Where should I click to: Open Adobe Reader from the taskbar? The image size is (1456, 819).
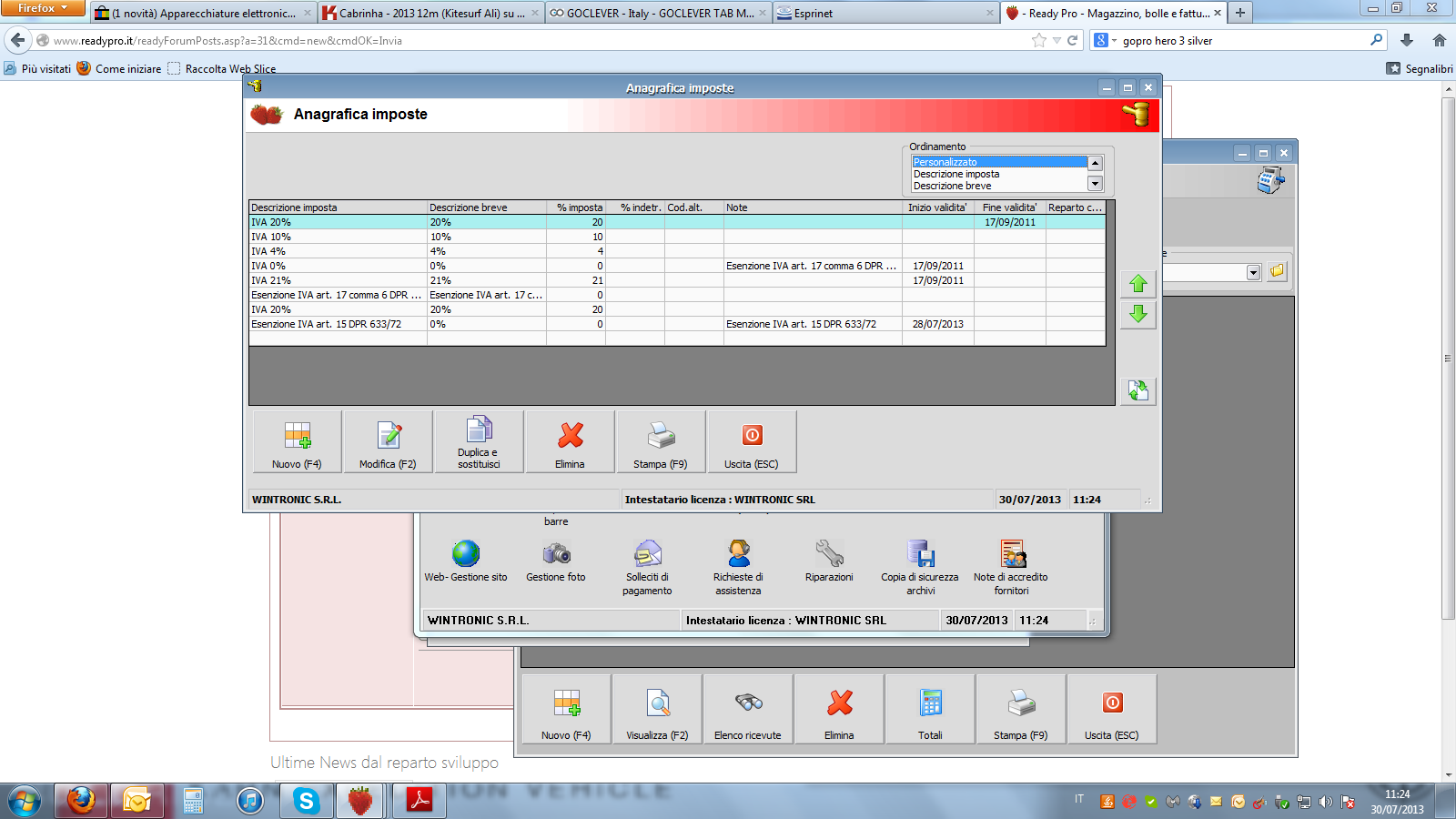pyautogui.click(x=419, y=801)
